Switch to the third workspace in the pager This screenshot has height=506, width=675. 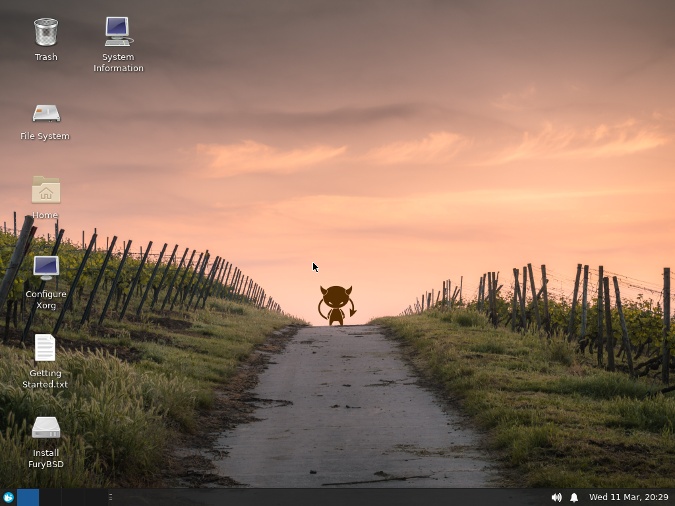point(72,497)
